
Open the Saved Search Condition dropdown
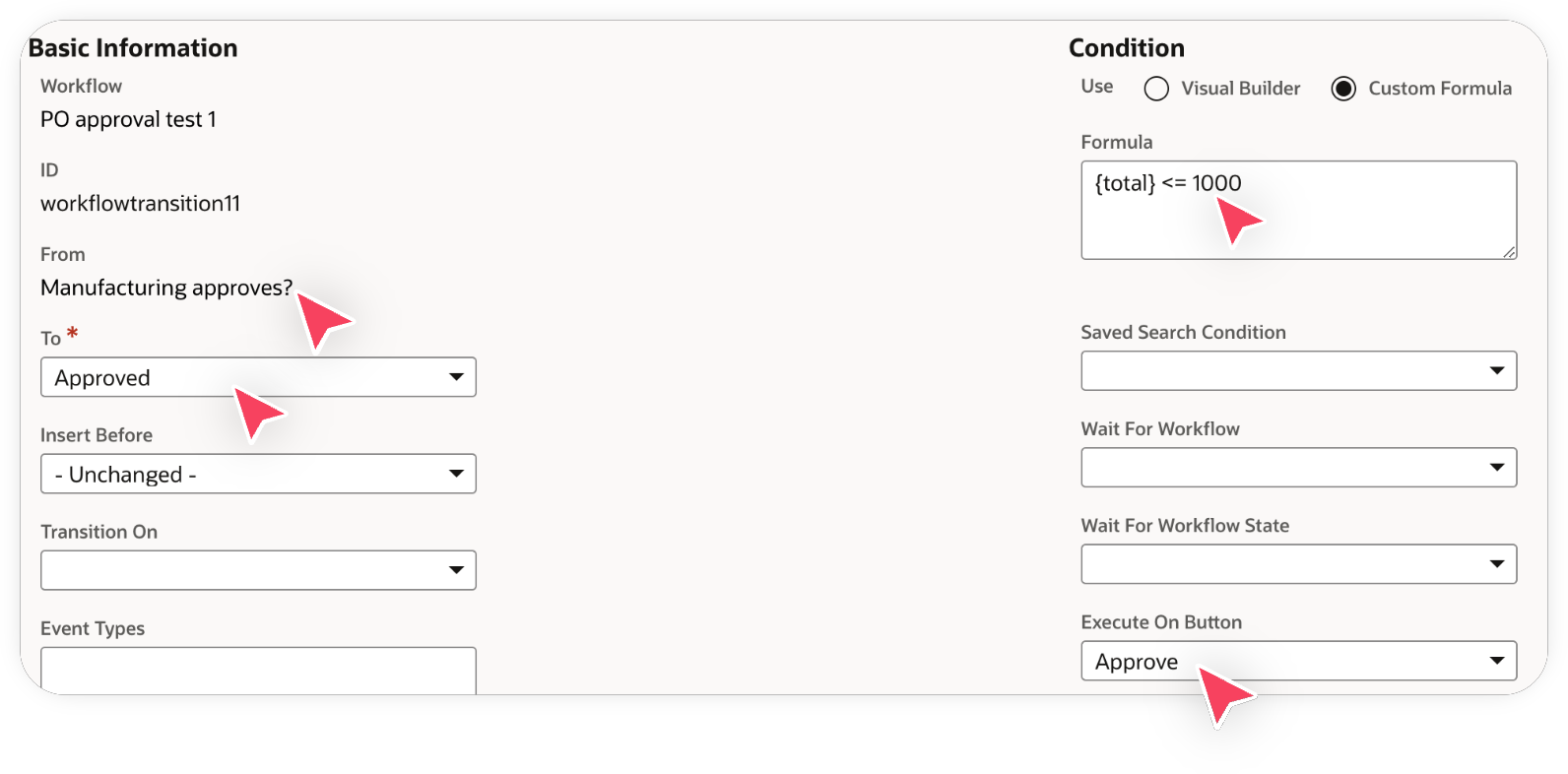pyautogui.click(x=1498, y=371)
